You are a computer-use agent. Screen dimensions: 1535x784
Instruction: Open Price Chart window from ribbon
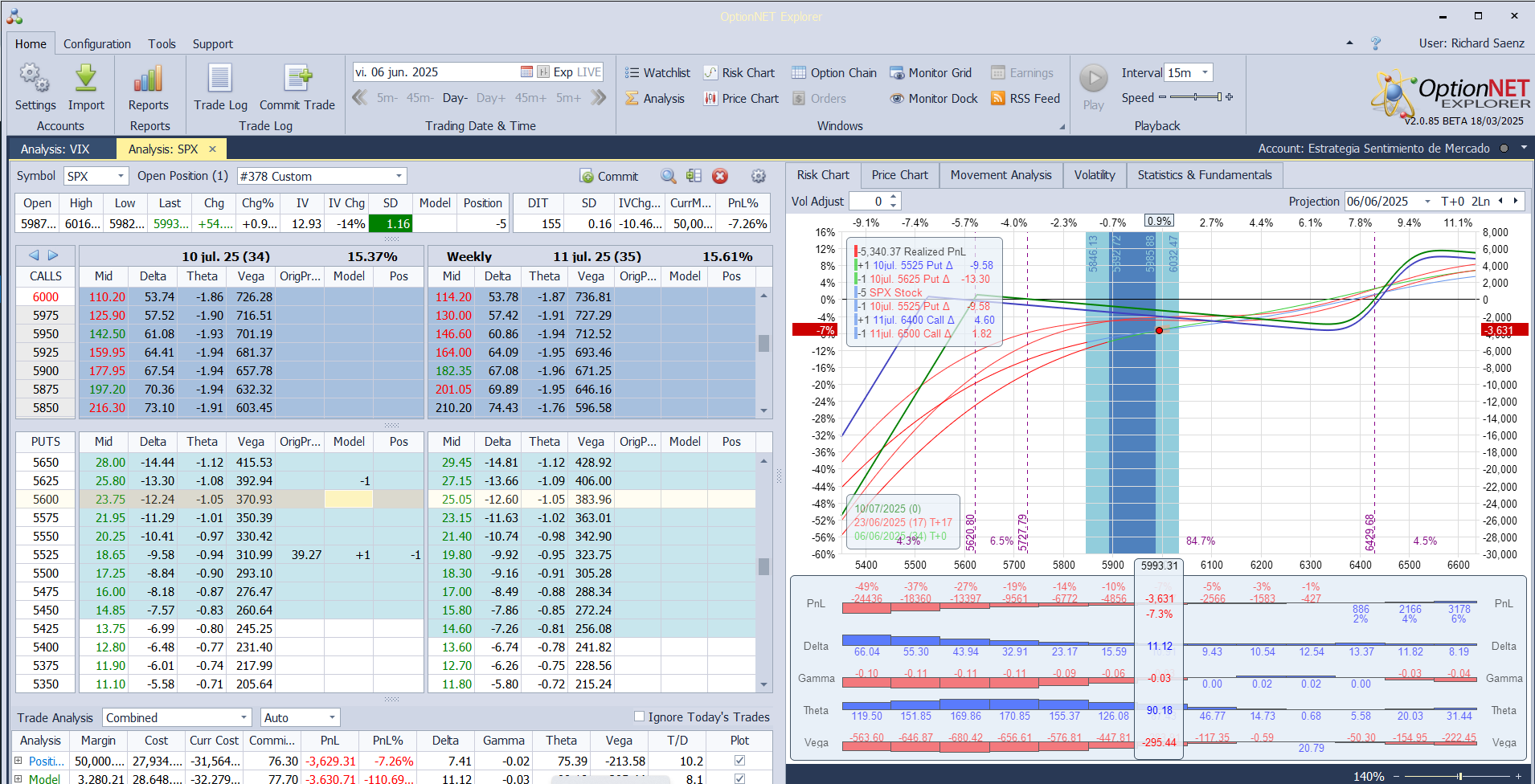741,98
